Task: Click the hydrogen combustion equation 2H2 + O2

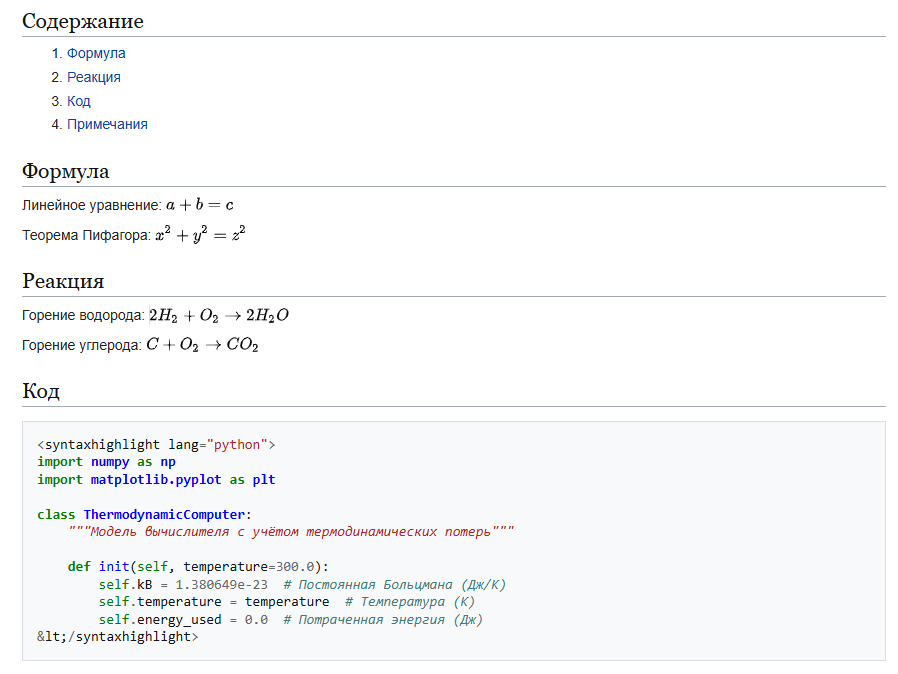Action: point(219,316)
